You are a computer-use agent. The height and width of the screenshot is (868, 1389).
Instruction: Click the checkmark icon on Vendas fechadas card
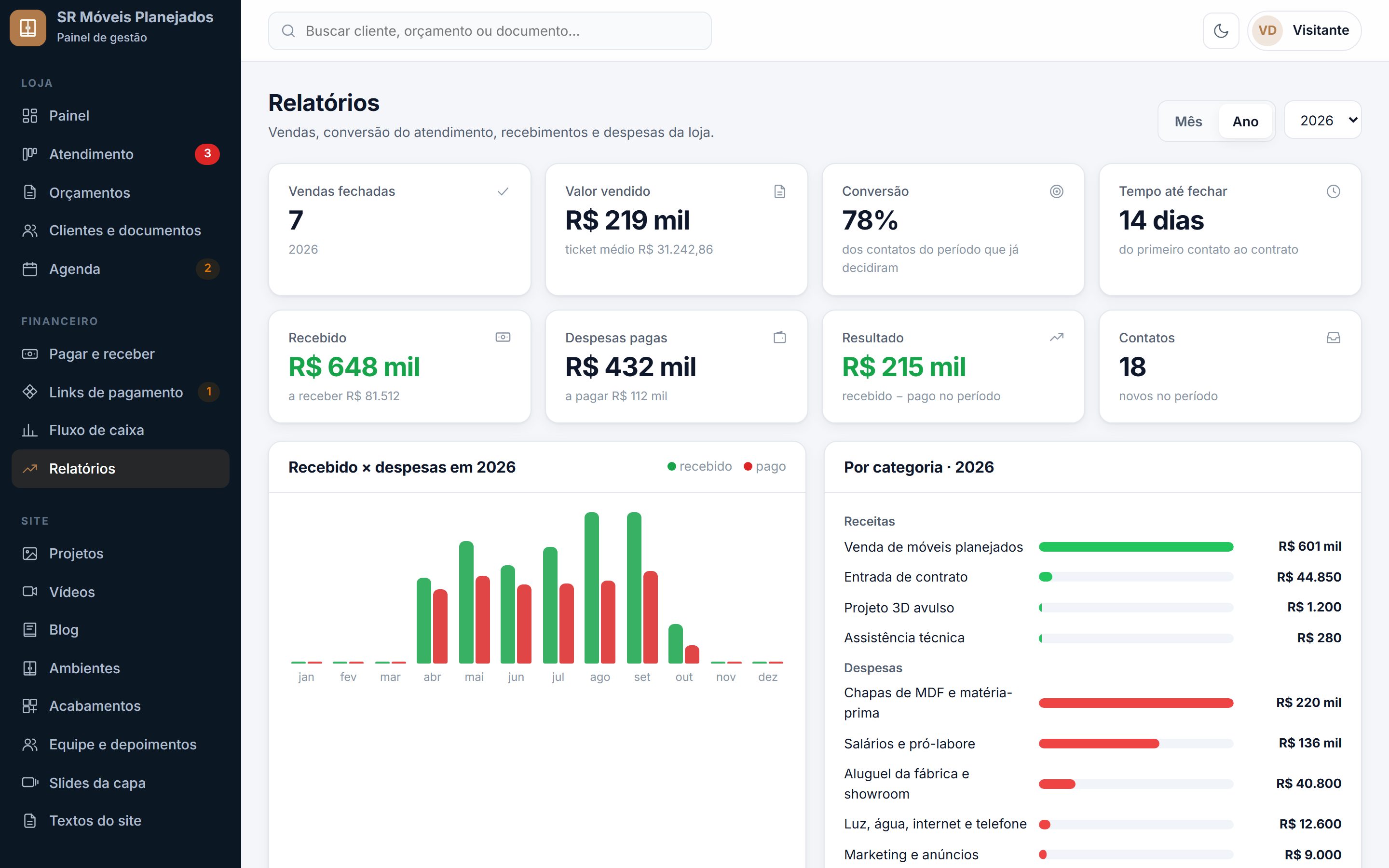click(503, 191)
